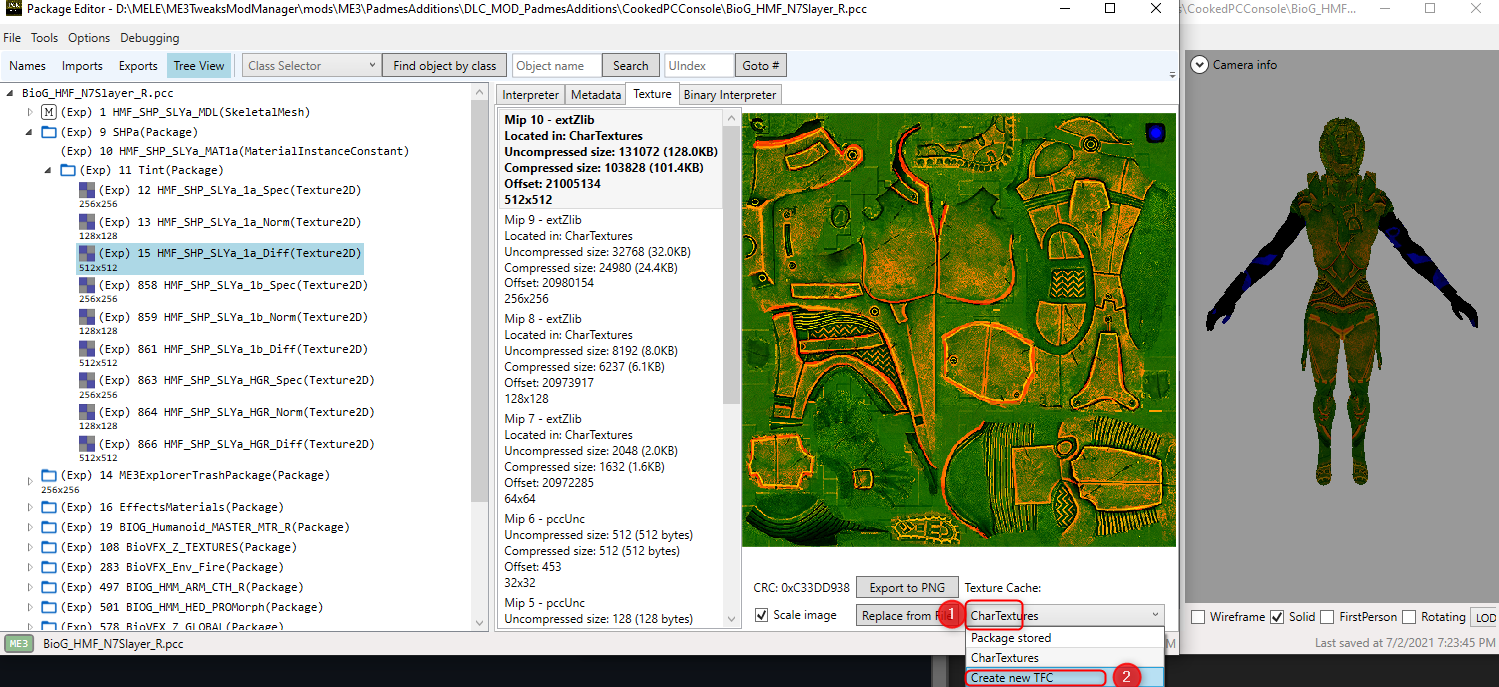Viewport: 1499px width, 687px height.
Task: Click the Object name input field
Action: click(557, 66)
